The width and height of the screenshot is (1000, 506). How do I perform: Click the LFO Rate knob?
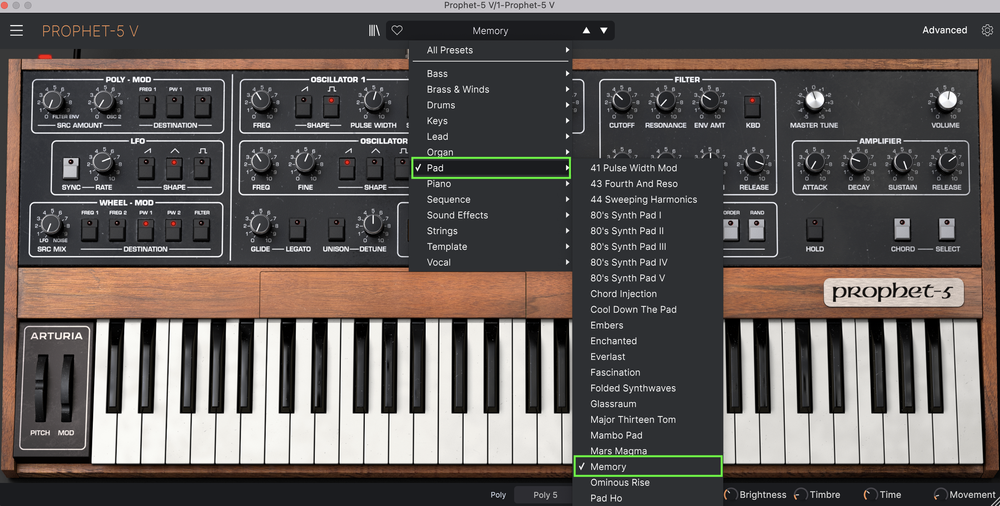(103, 163)
